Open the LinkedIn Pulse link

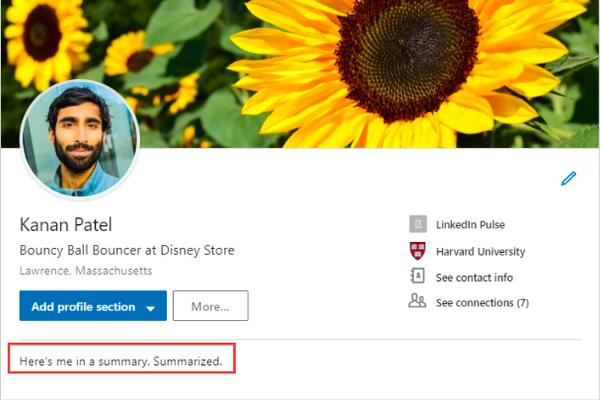[470, 225]
